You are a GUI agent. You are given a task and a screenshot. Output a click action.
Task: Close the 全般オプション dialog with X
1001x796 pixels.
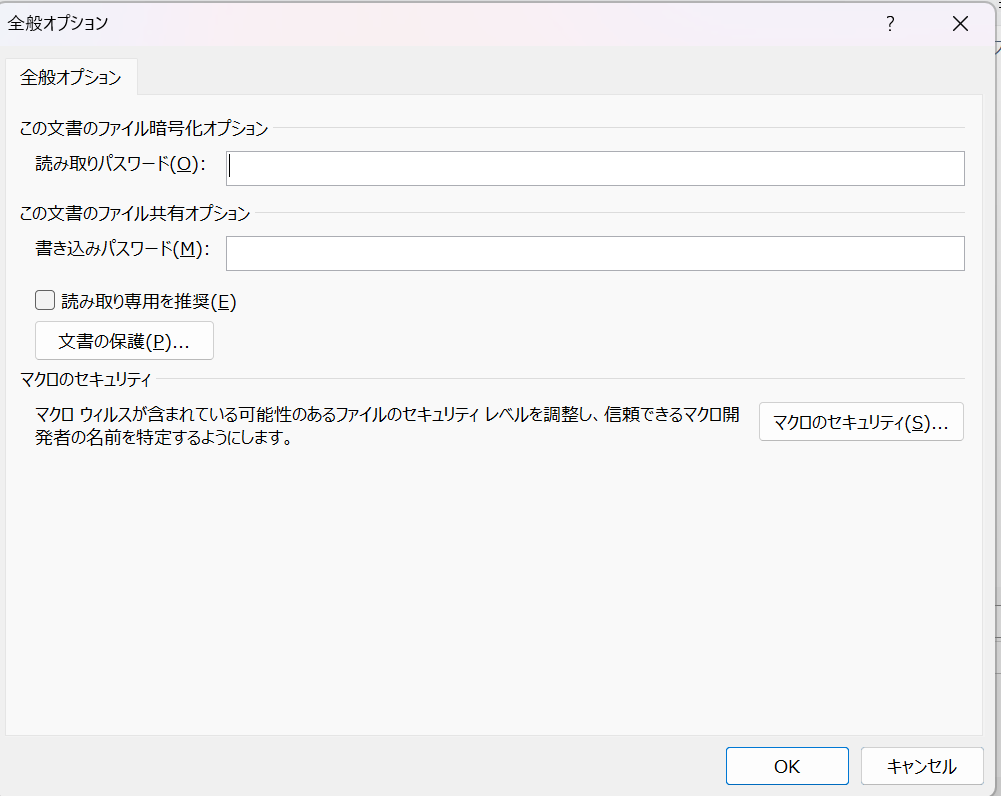[960, 25]
